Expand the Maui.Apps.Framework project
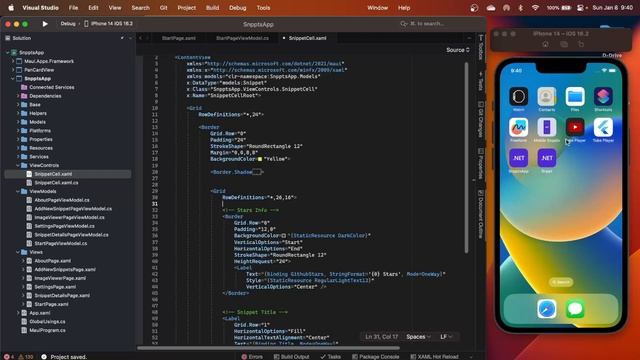Screen dimensions: 640x360 [x=13, y=61]
